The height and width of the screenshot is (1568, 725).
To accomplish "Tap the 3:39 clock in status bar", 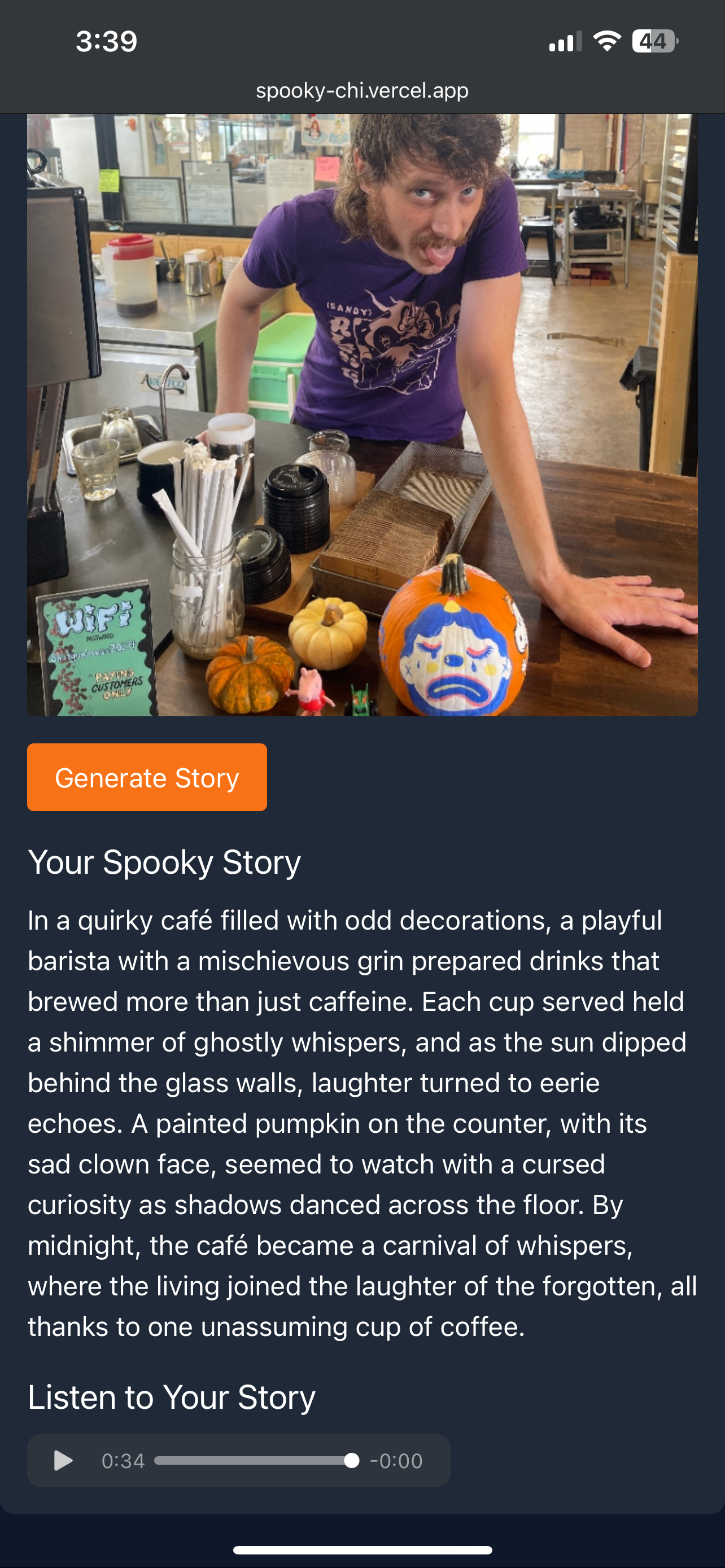I will tap(107, 41).
